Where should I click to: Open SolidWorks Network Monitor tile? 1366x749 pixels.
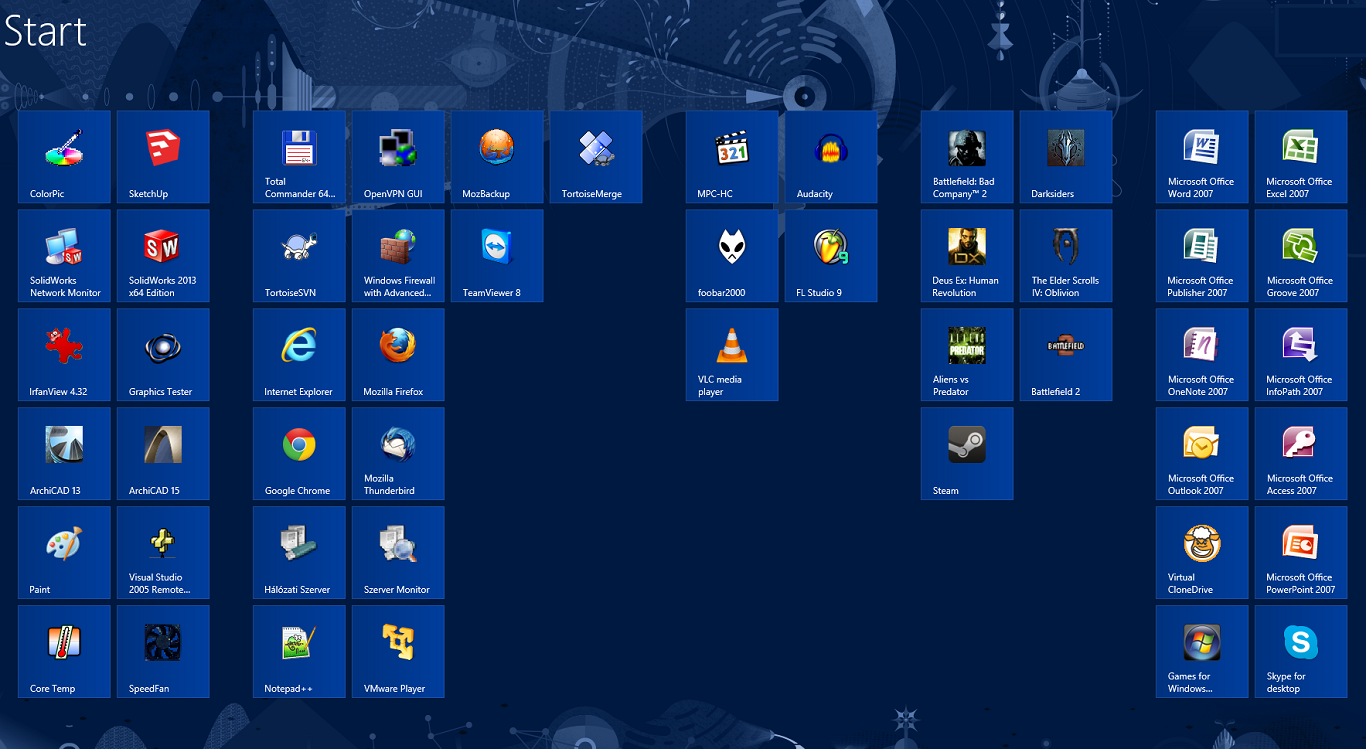(64, 256)
